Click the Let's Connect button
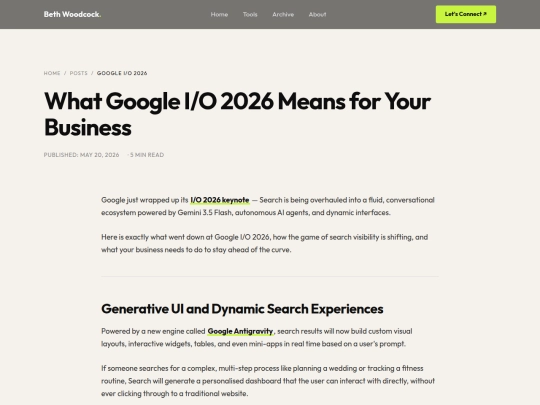The image size is (540, 405). 466,14
